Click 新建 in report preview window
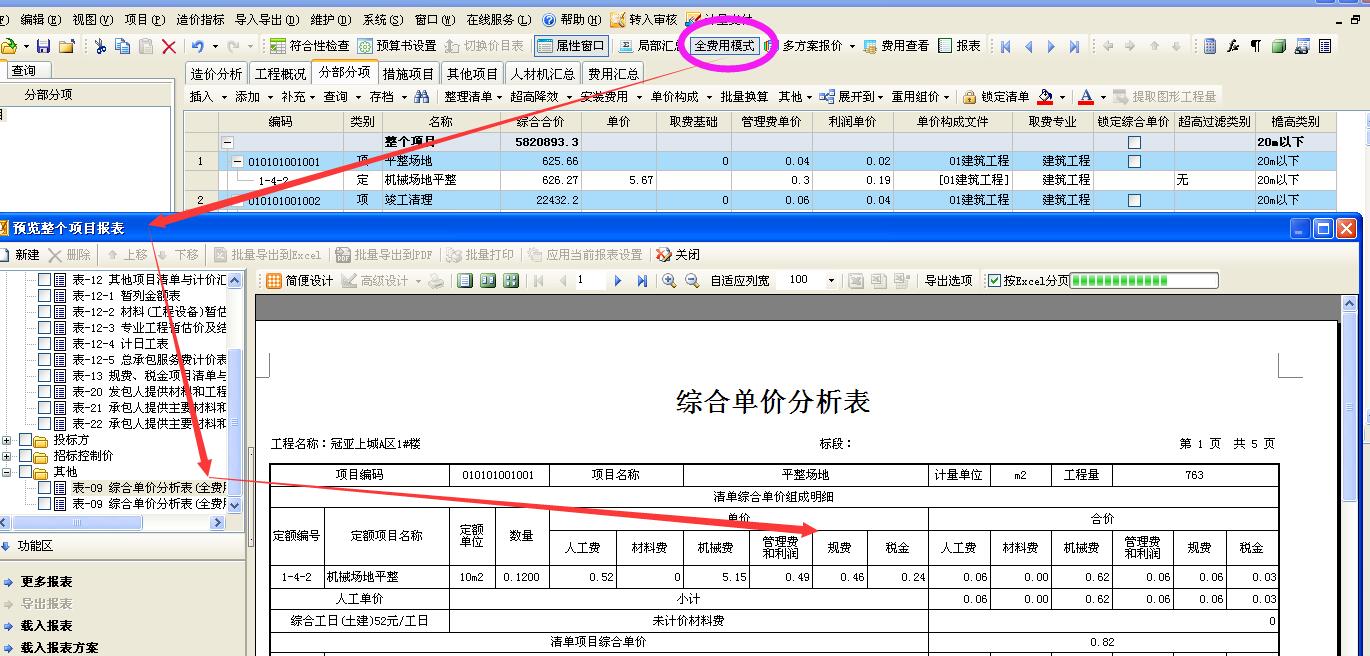Screen dimensions: 1370x656 (20, 255)
